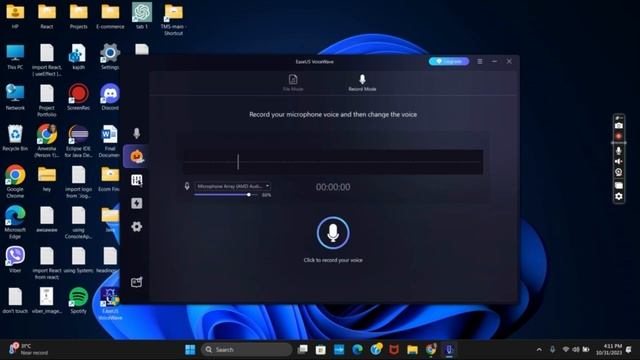Click inside the recording waveform track

point(333,162)
